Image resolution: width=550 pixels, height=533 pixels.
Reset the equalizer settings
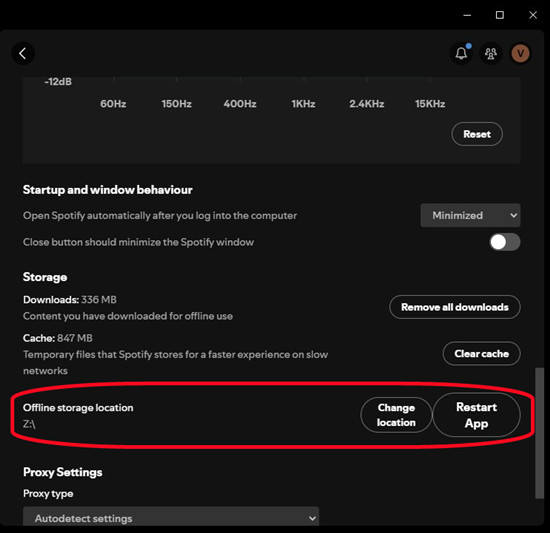[x=477, y=134]
